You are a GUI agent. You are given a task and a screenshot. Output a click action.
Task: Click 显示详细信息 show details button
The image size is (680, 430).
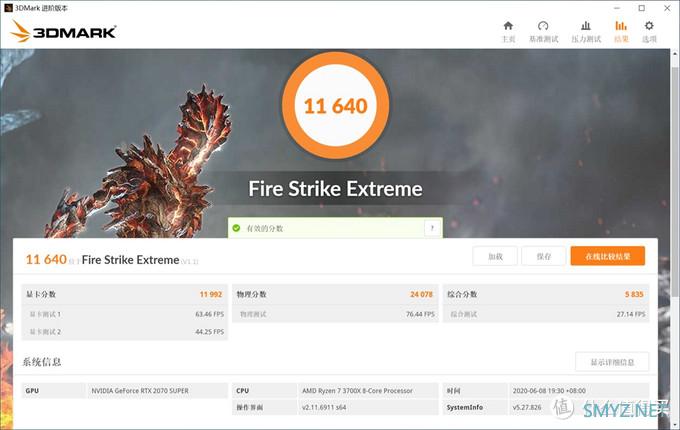pos(612,362)
